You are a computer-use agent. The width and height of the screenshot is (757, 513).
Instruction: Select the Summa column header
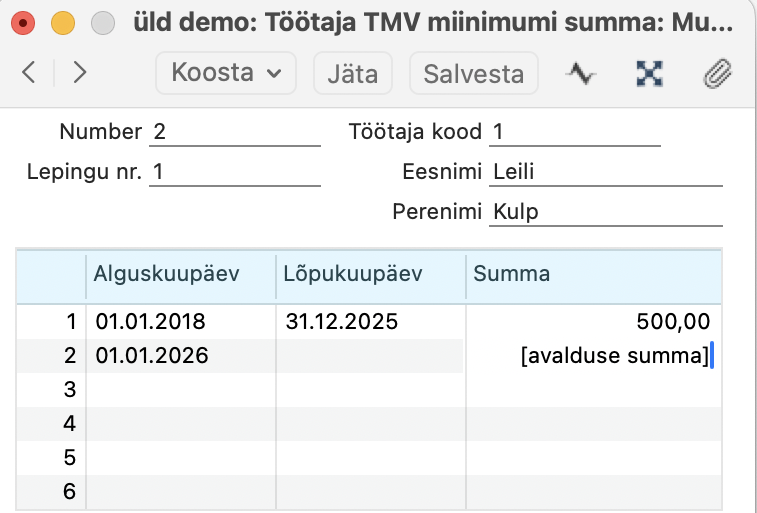(x=593, y=274)
